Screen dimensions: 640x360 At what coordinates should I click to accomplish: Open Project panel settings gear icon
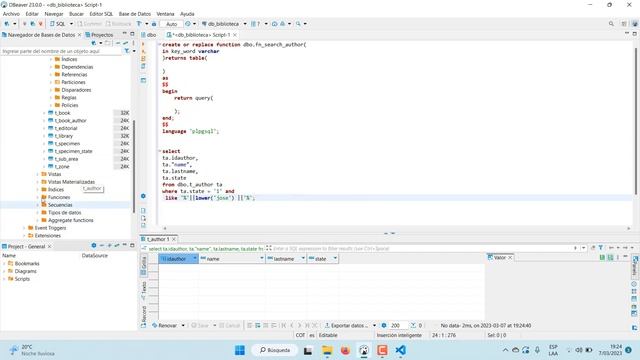coord(94,246)
